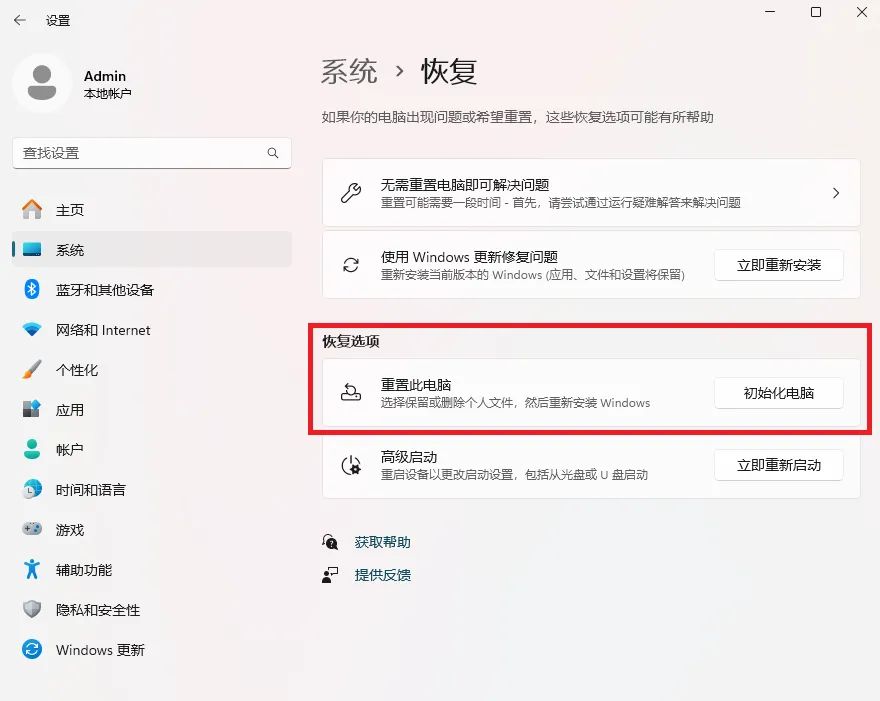Click the 系统 breadcrumb link
The image size is (880, 701).
click(x=349, y=71)
